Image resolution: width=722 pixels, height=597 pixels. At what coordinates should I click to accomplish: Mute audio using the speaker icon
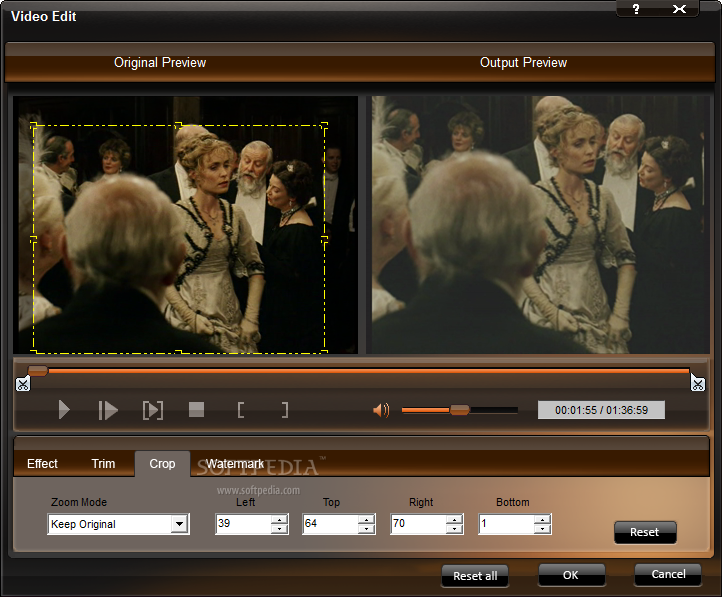[381, 410]
